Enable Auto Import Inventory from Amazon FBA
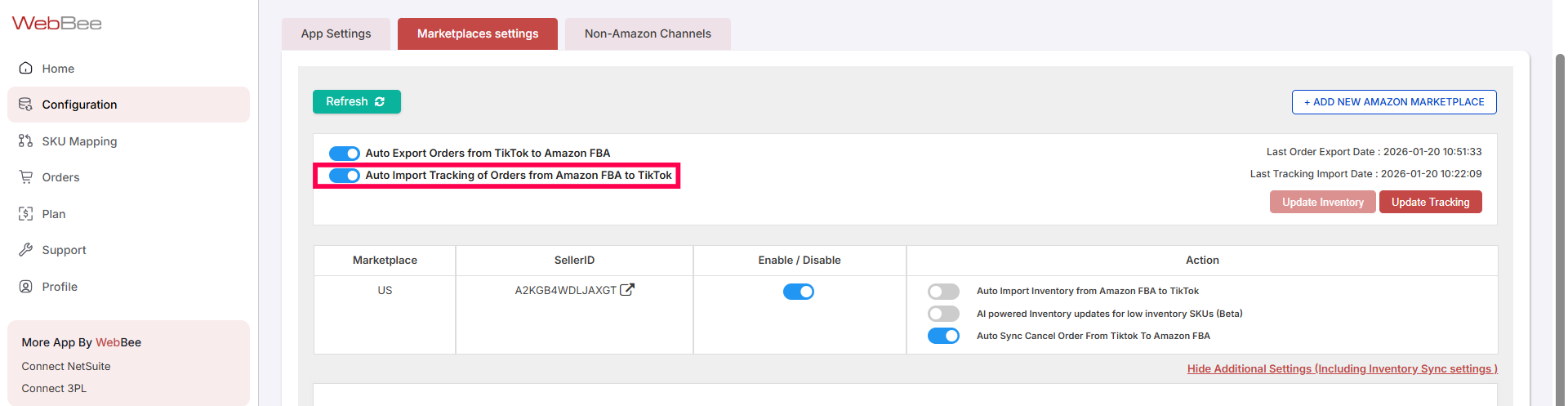 click(943, 292)
